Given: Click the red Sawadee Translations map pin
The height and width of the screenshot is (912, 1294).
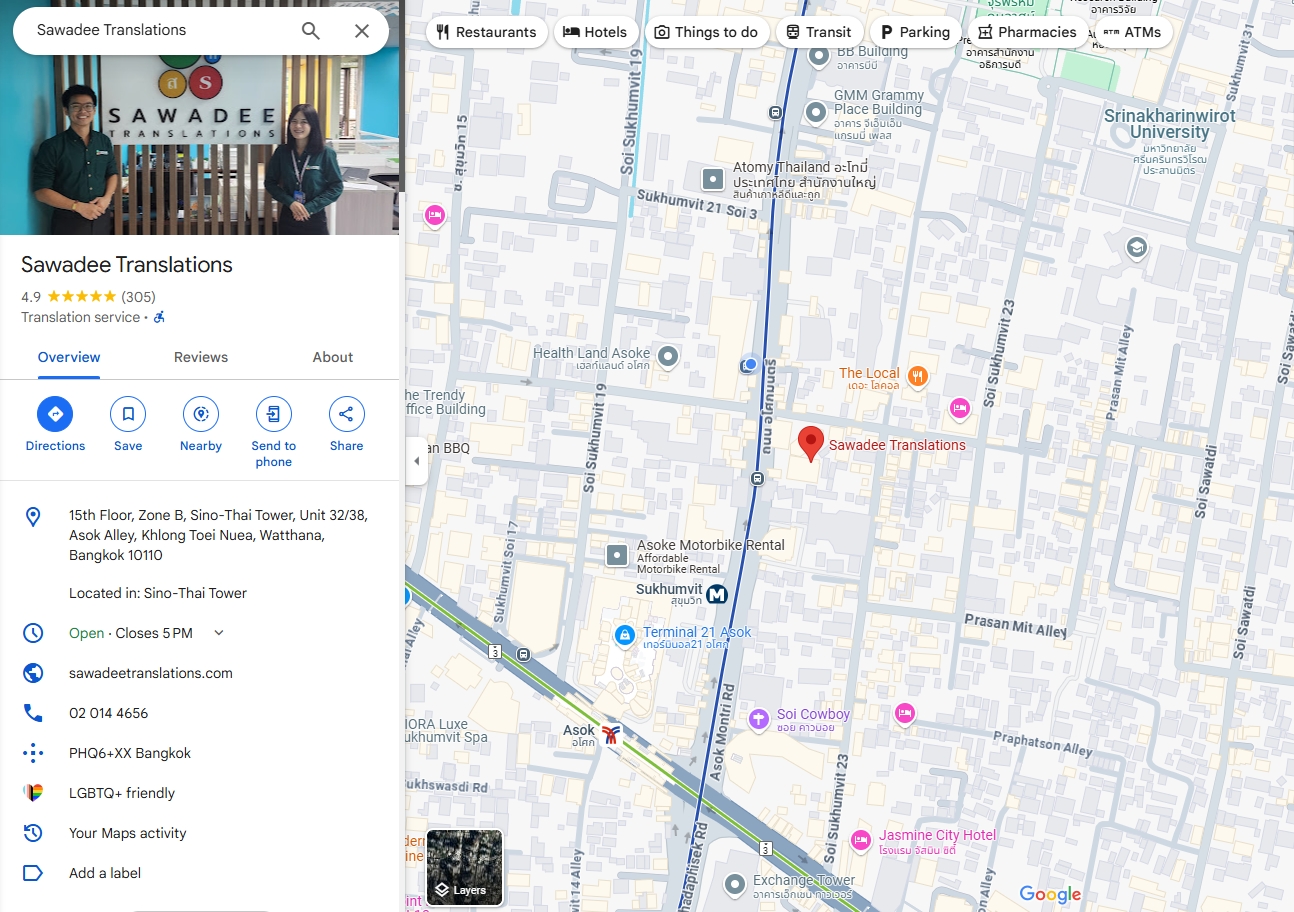Looking at the screenshot, I should [810, 443].
